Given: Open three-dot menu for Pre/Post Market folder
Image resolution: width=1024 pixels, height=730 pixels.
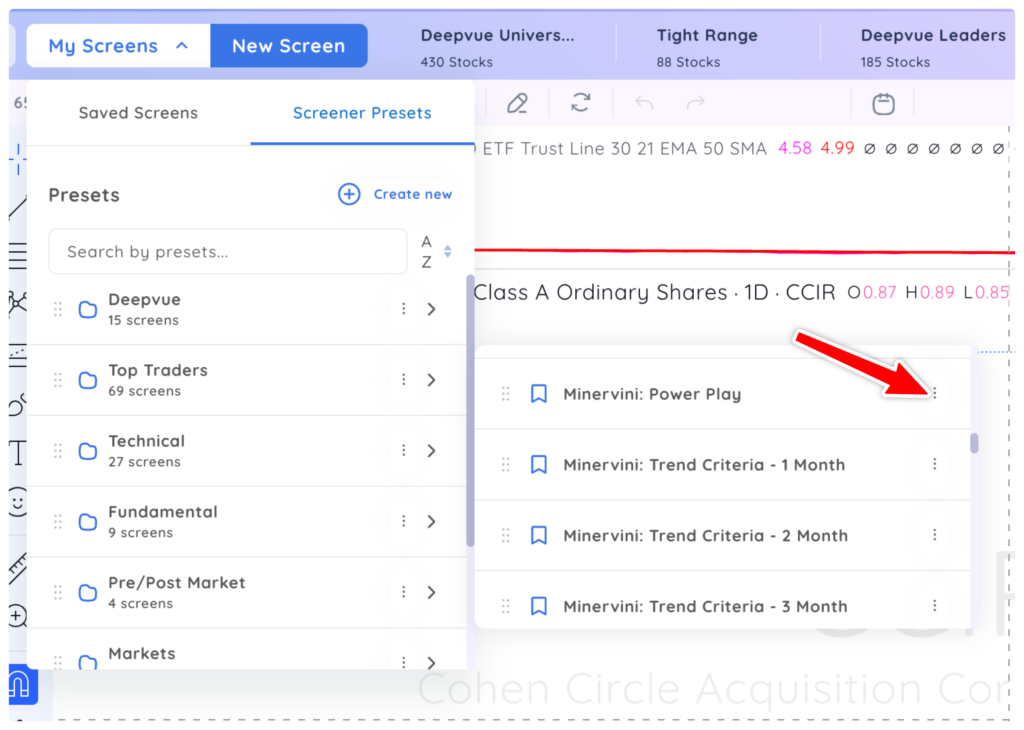Looking at the screenshot, I should tap(404, 592).
